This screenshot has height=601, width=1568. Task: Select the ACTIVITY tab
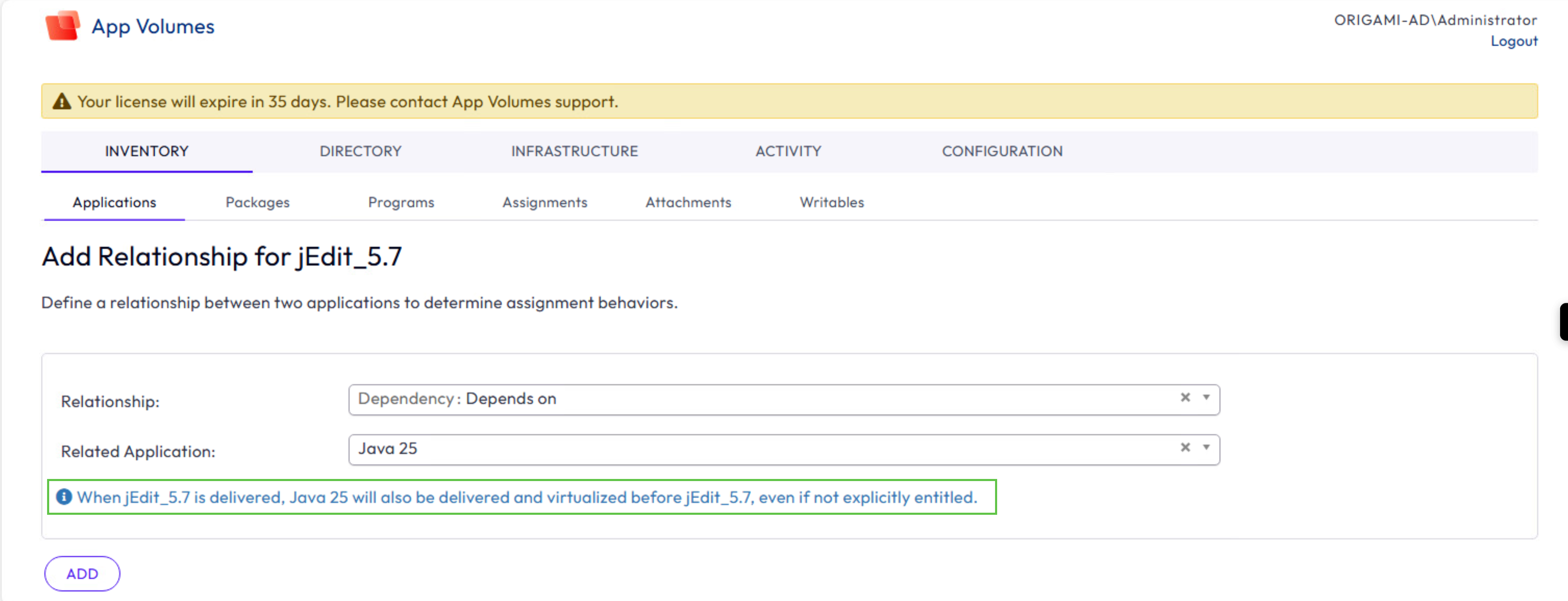click(x=788, y=152)
